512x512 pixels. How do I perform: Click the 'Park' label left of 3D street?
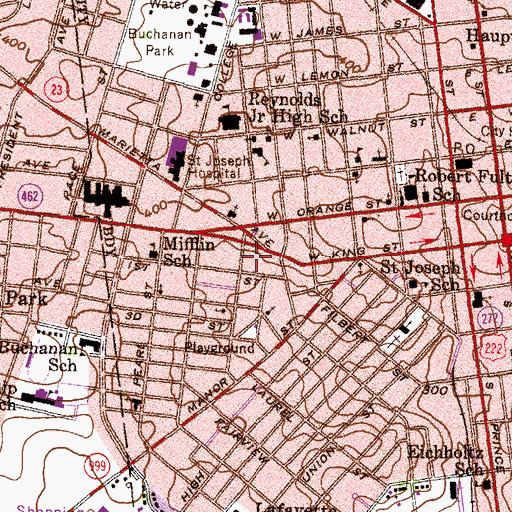pyautogui.click(x=26, y=299)
